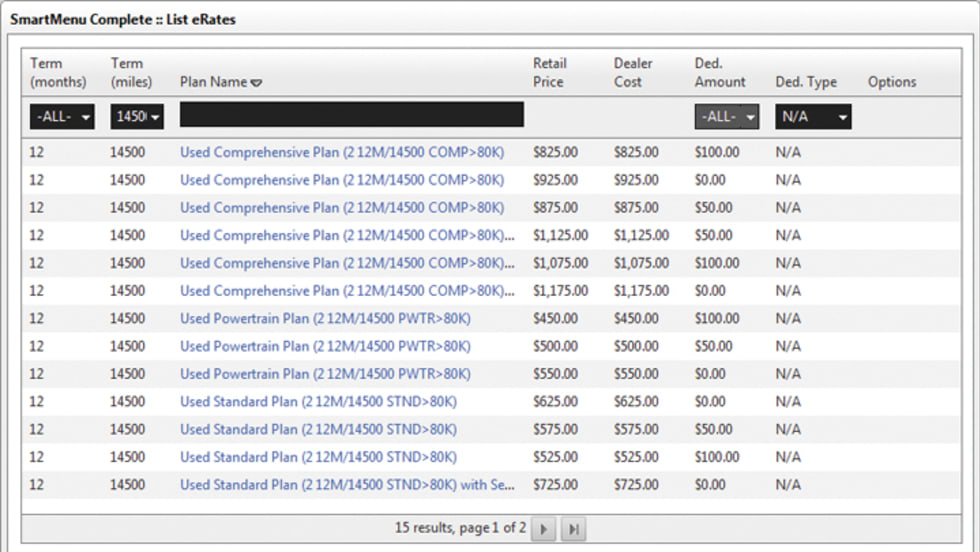Go to the next results page
Image resolution: width=980 pixels, height=552 pixels.
coord(544,529)
